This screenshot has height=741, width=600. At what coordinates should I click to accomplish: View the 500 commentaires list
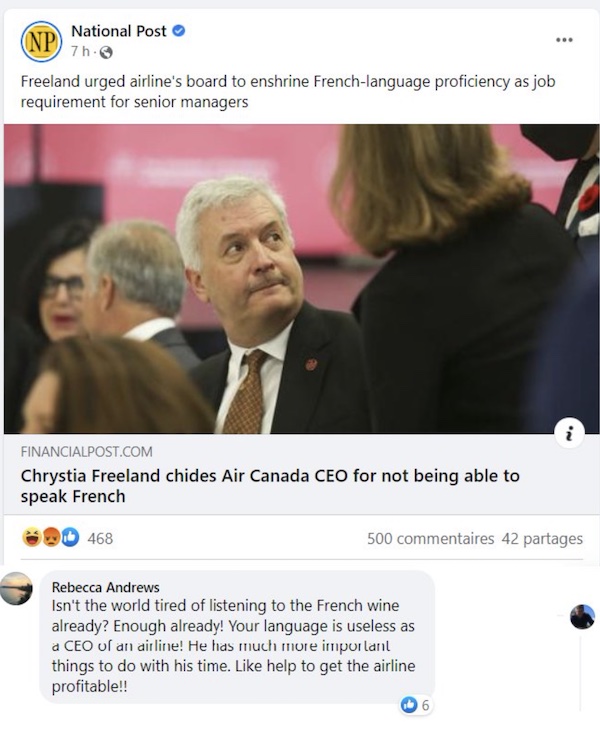(430, 539)
